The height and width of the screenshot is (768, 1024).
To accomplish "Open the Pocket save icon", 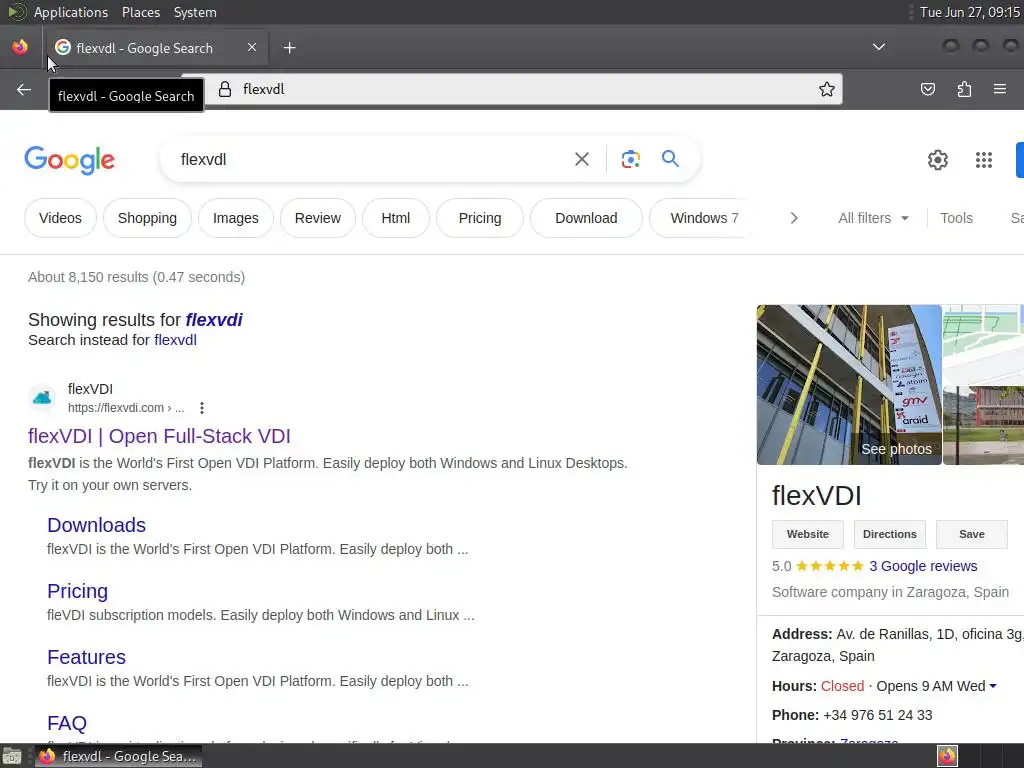I will pyautogui.click(x=928, y=89).
